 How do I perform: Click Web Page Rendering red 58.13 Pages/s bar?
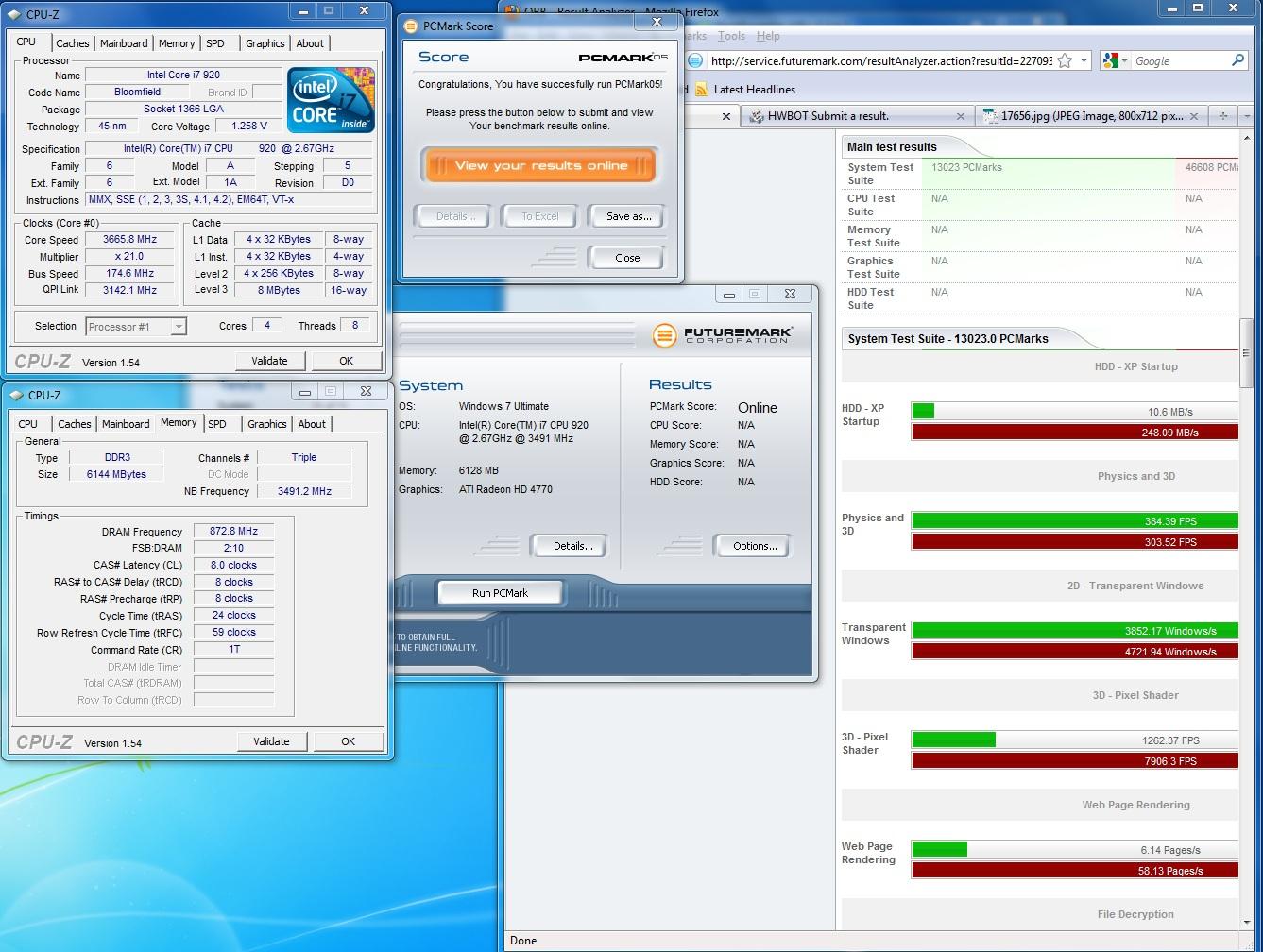click(x=1075, y=871)
